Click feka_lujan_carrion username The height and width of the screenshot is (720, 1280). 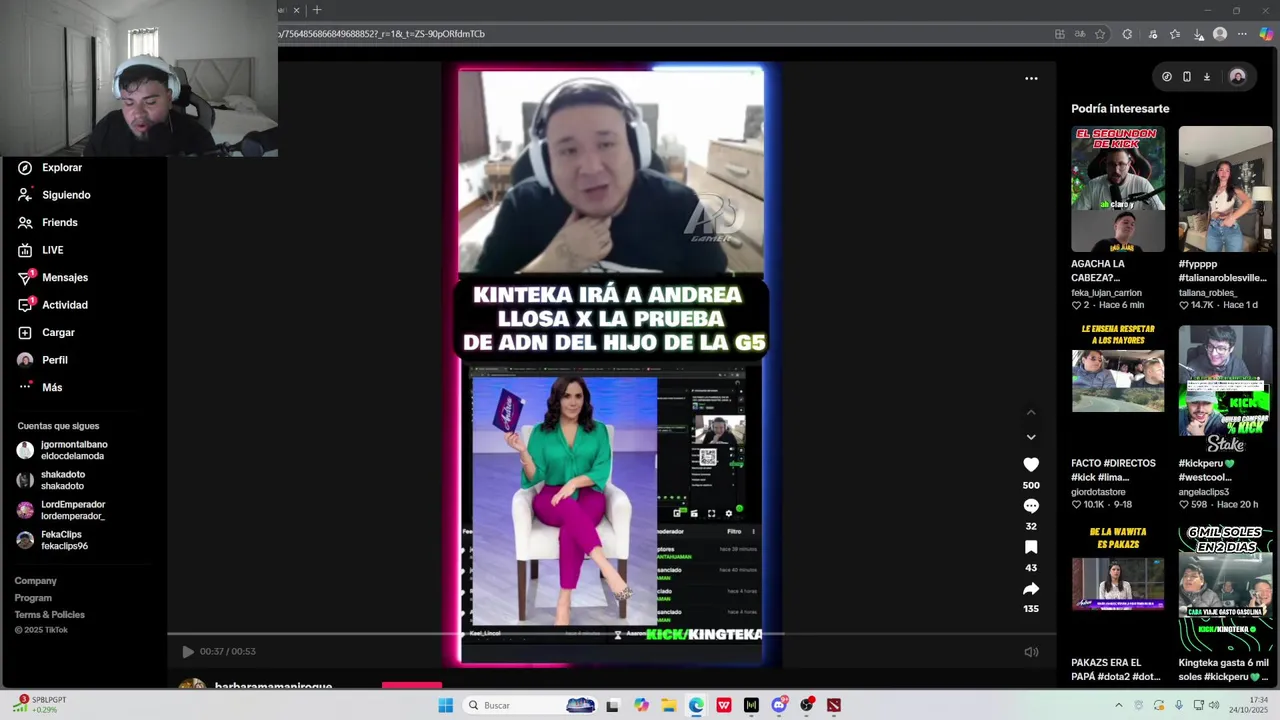pos(1106,293)
